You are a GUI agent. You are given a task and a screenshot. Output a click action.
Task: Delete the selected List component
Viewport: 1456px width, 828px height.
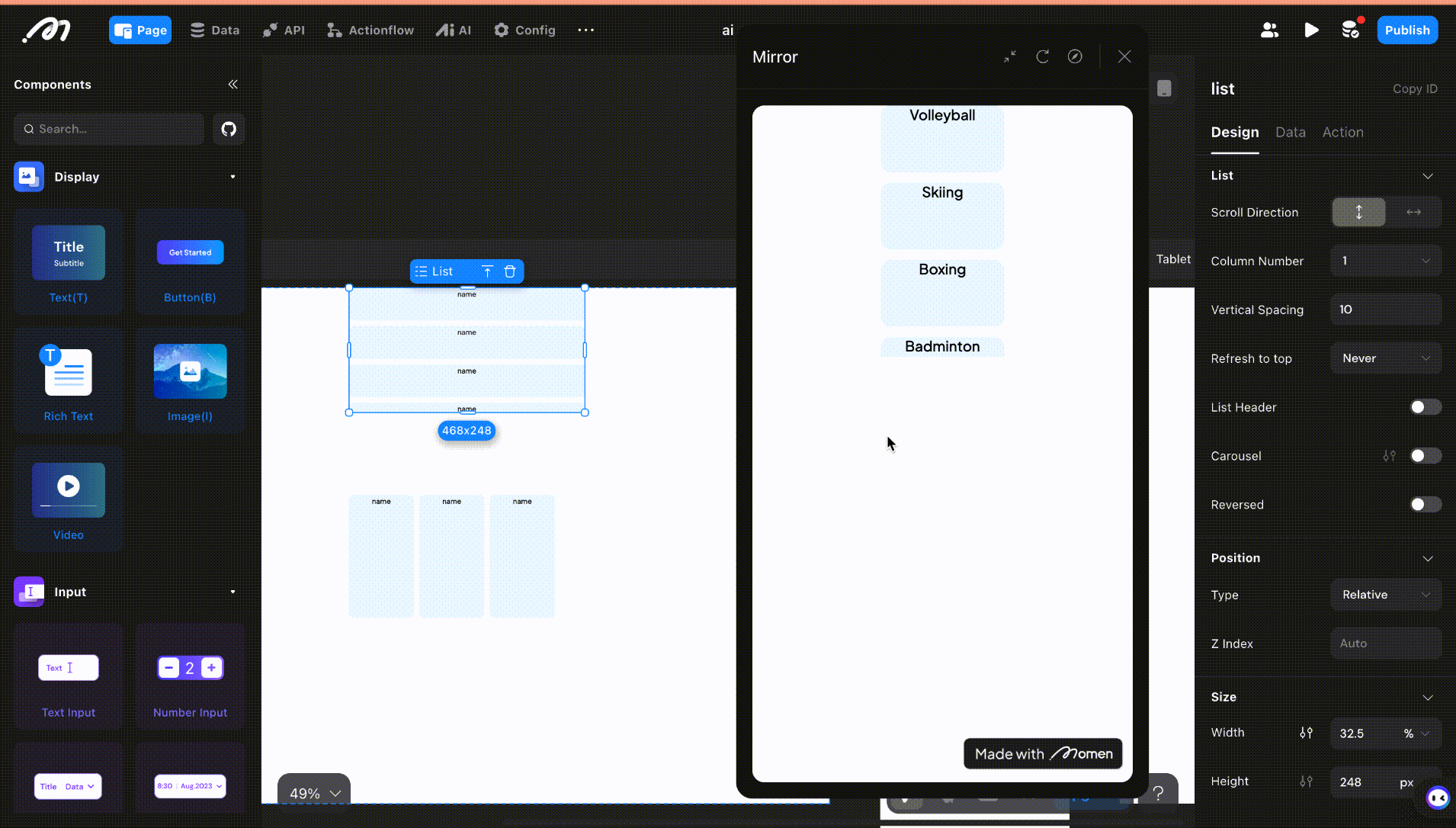510,271
